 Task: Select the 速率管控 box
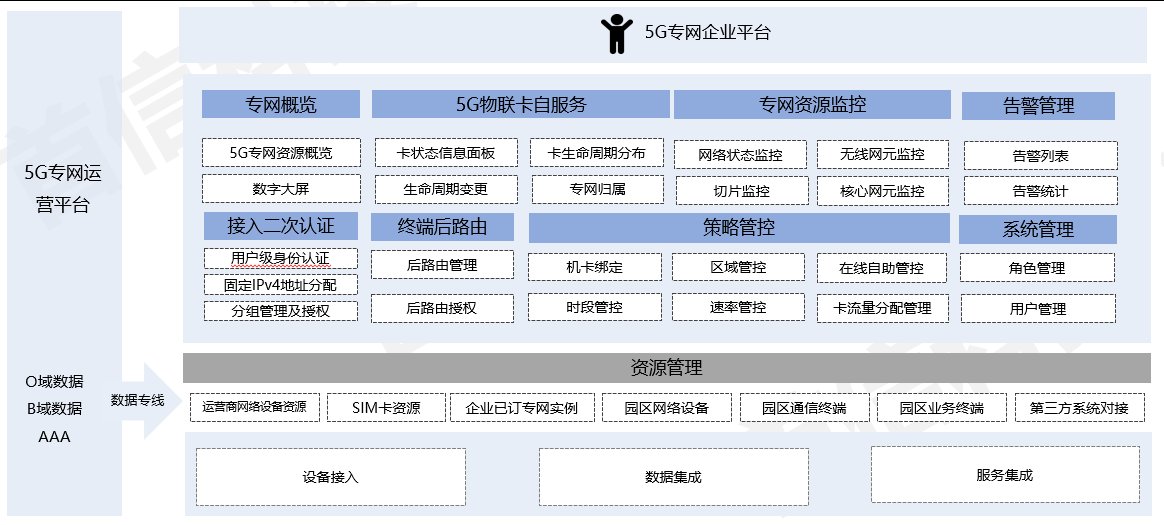pyautogui.click(x=738, y=307)
